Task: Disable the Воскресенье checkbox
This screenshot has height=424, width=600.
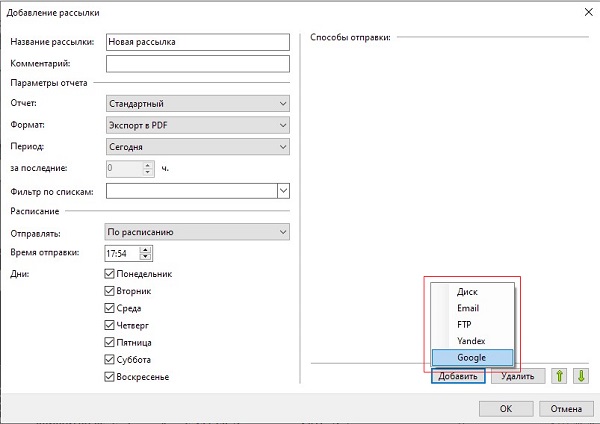Action: pyautogui.click(x=109, y=377)
